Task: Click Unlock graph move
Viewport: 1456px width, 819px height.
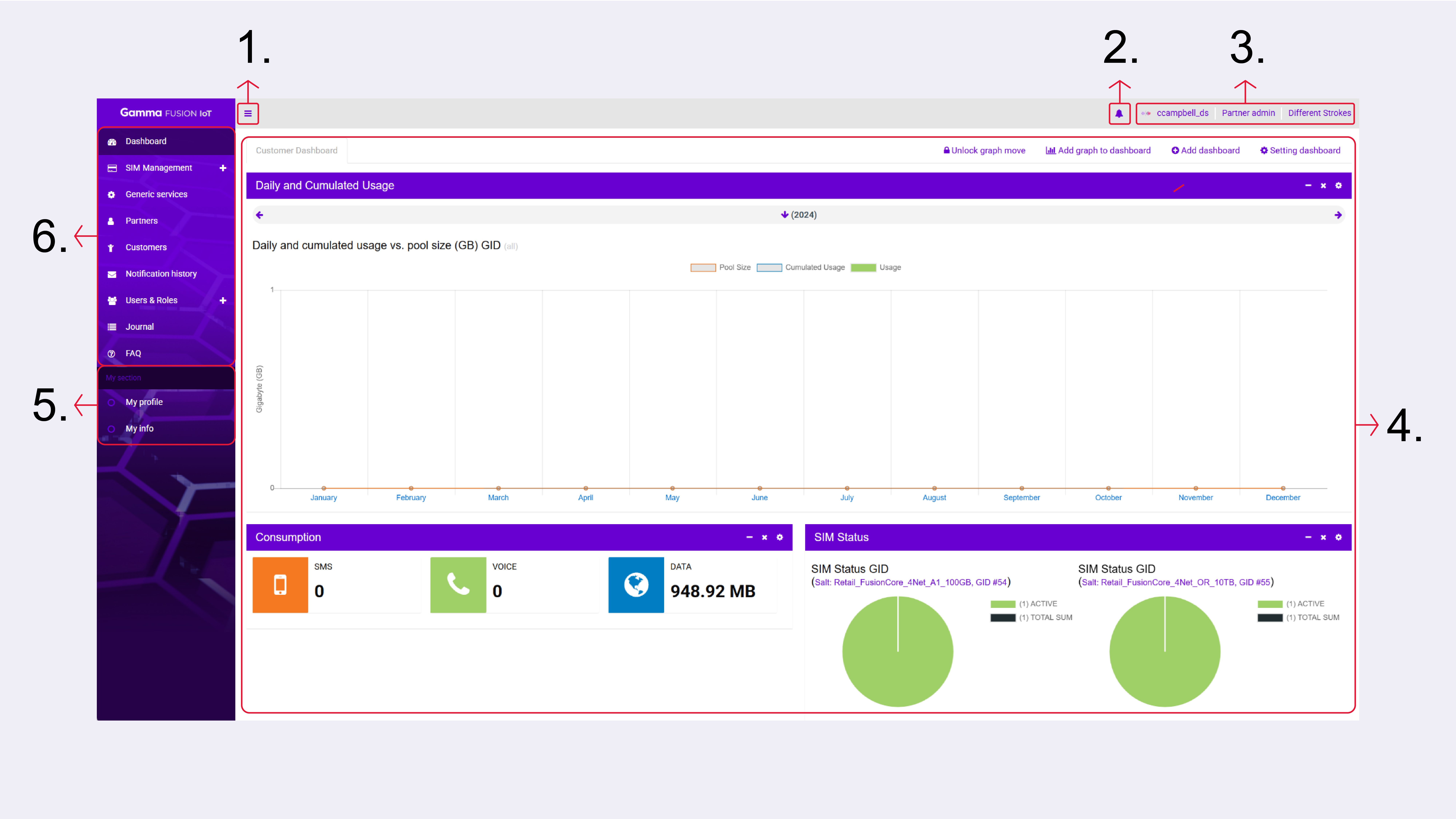Action: [984, 151]
